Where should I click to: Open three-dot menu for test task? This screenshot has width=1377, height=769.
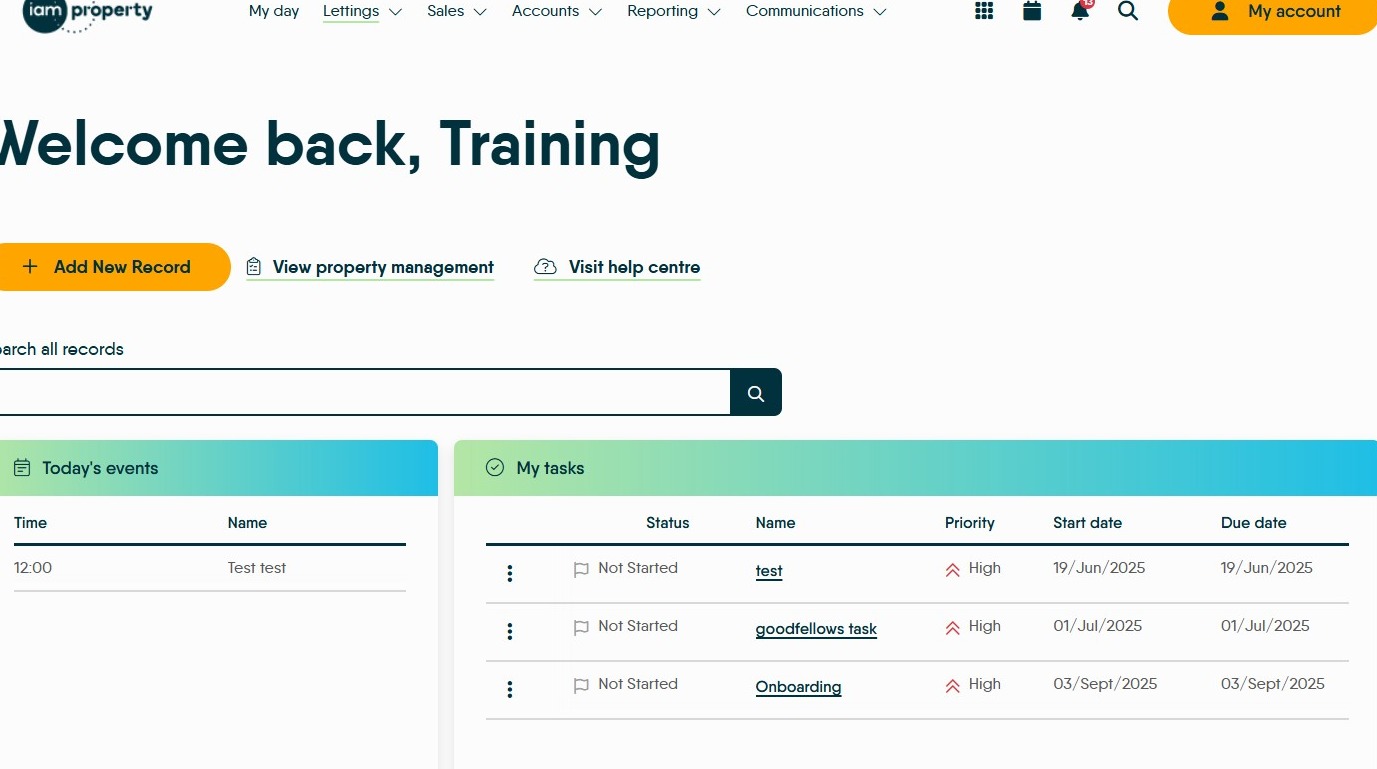pyautogui.click(x=510, y=573)
